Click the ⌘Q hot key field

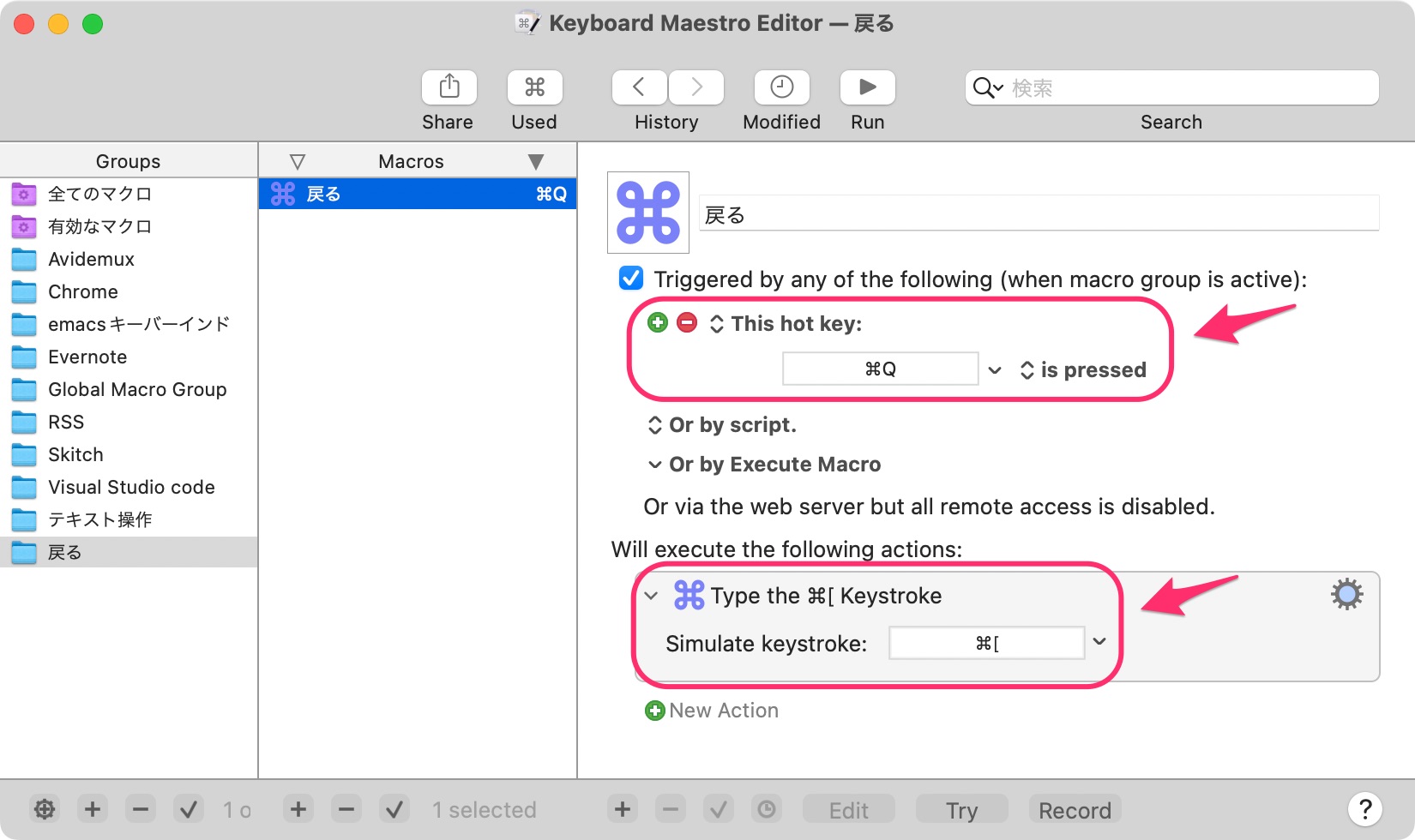[x=881, y=369]
